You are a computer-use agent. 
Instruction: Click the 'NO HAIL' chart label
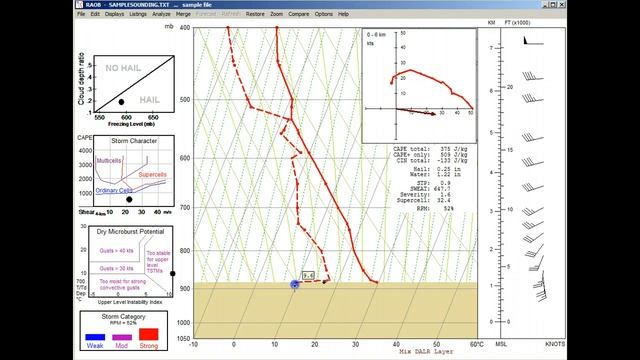tap(123, 68)
